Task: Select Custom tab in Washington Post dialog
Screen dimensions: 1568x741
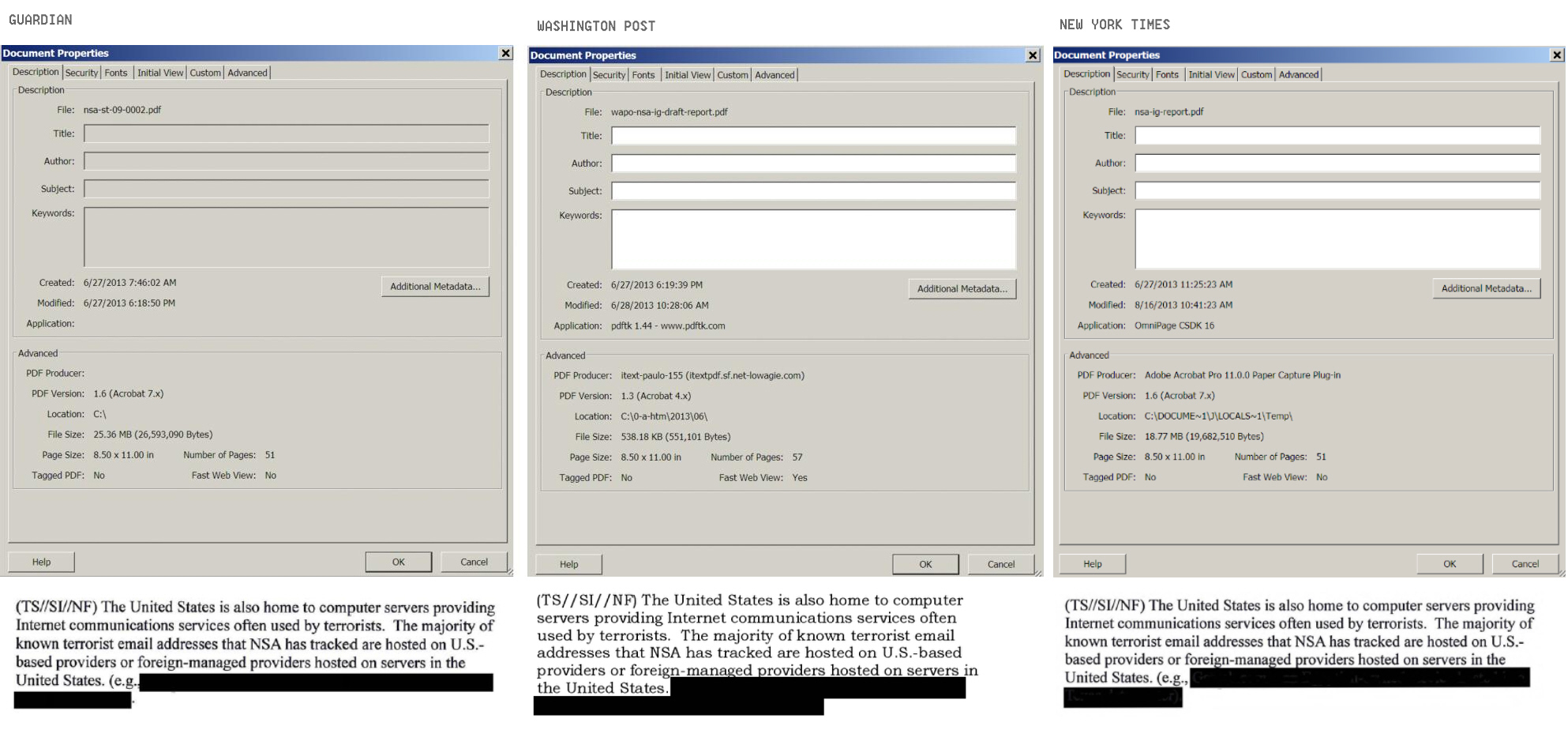Action: [x=733, y=75]
